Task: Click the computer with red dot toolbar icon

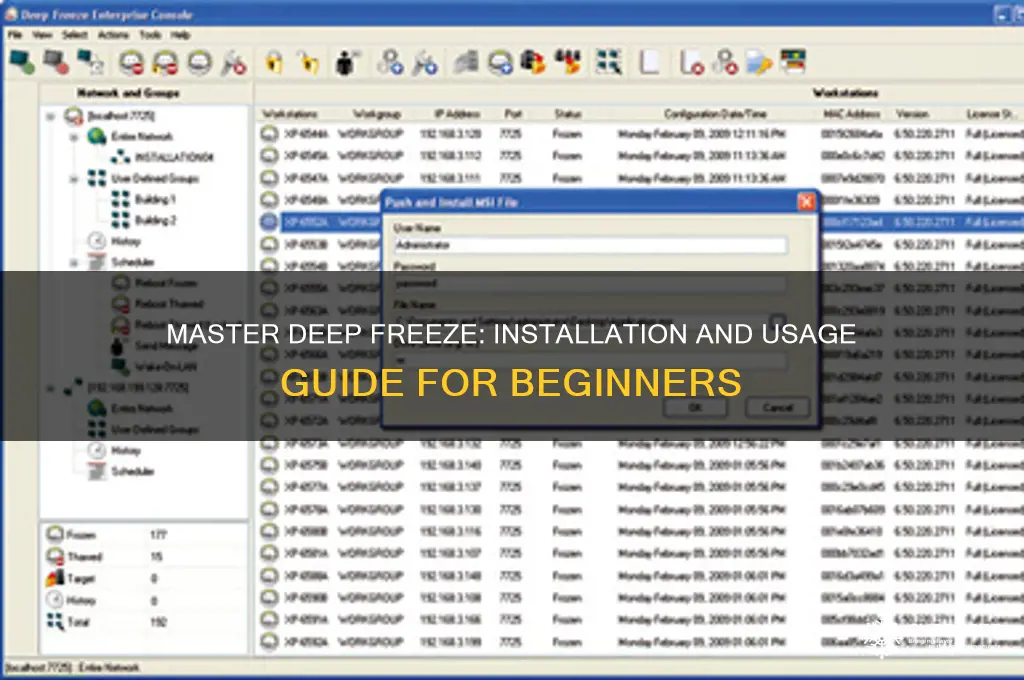Action: tap(56, 63)
